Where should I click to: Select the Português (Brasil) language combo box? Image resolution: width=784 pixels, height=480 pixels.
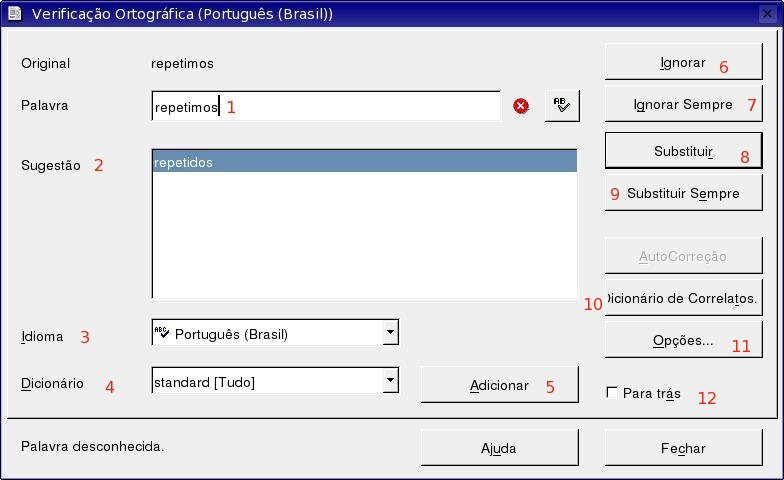pyautogui.click(x=275, y=332)
